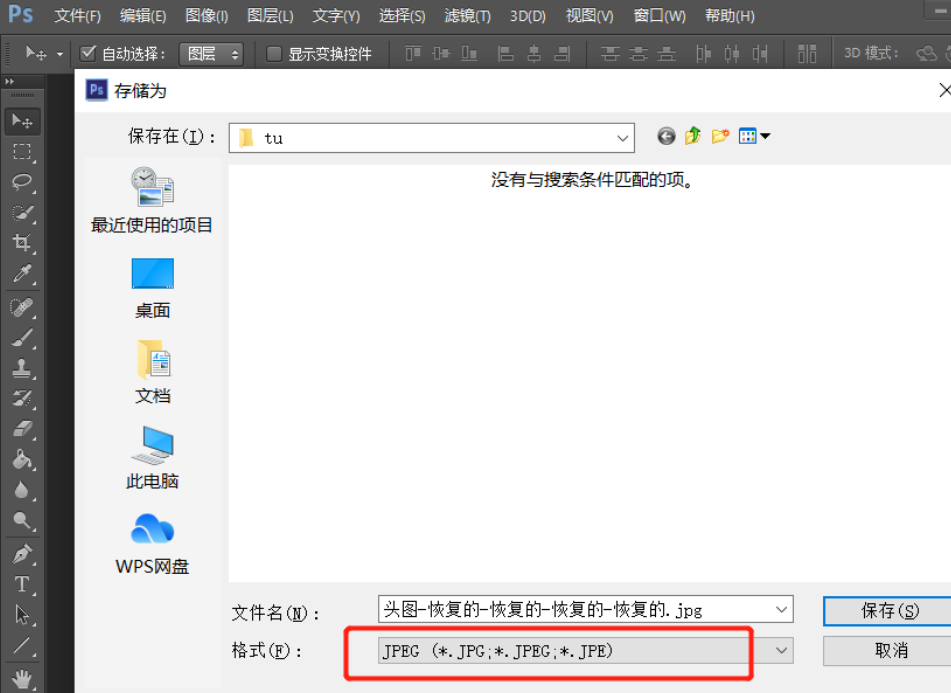Expand the 文件名 dropdown arrow

(x=781, y=609)
